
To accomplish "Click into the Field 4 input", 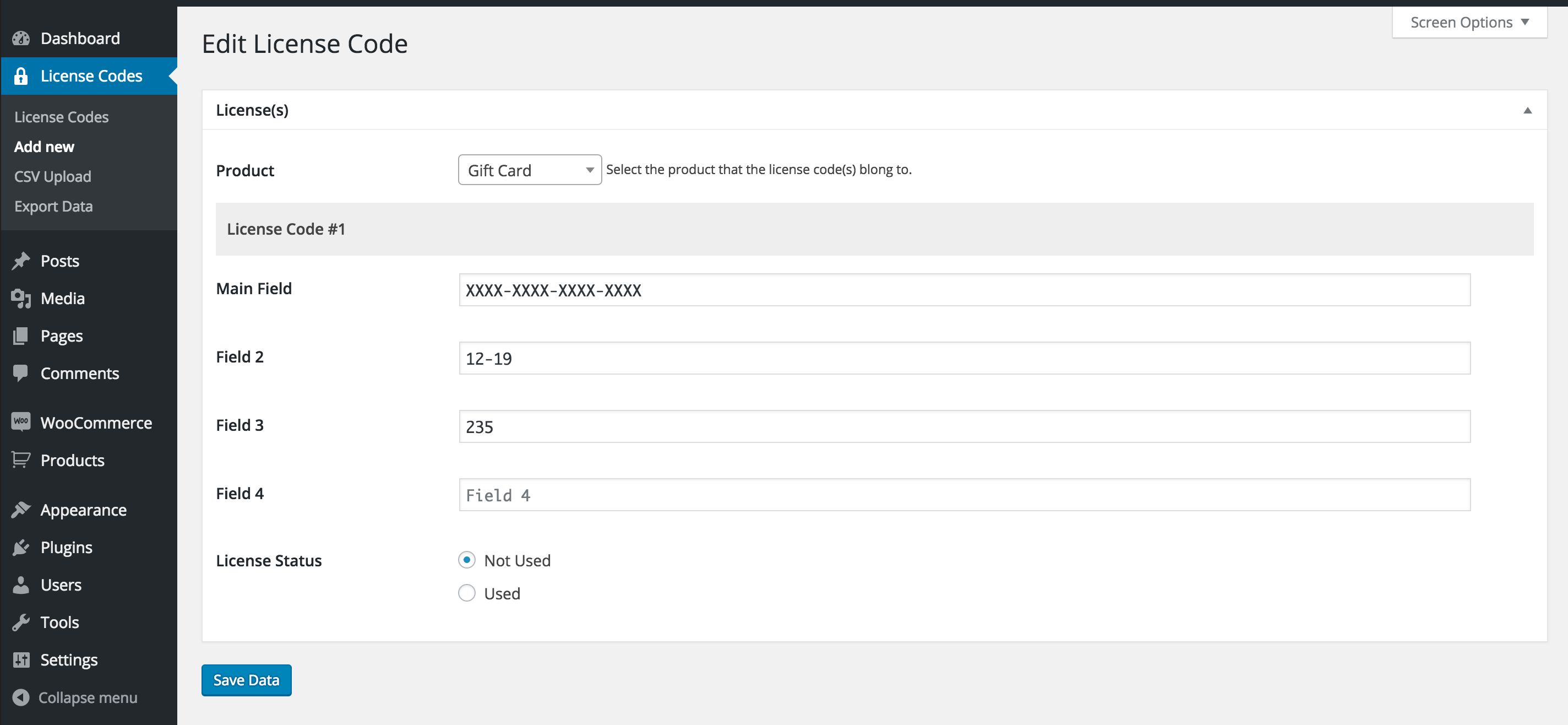I will 964,495.
